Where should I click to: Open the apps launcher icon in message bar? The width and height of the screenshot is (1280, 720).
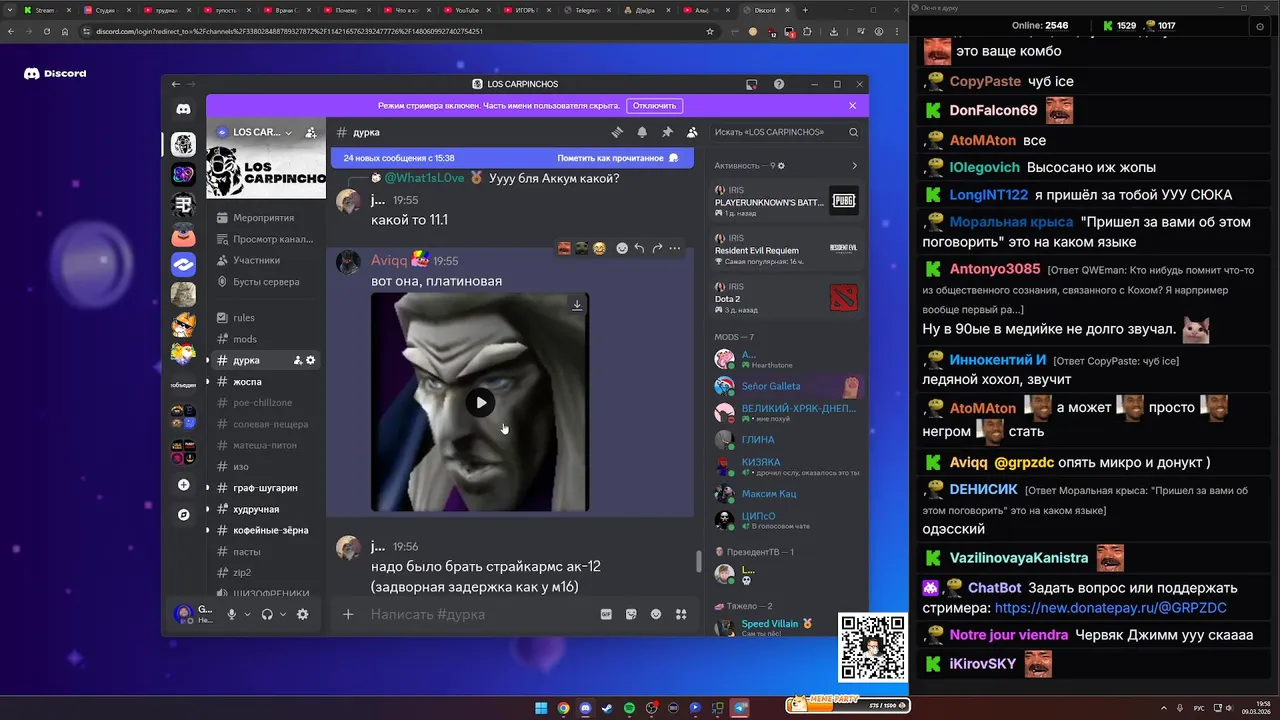click(x=681, y=614)
